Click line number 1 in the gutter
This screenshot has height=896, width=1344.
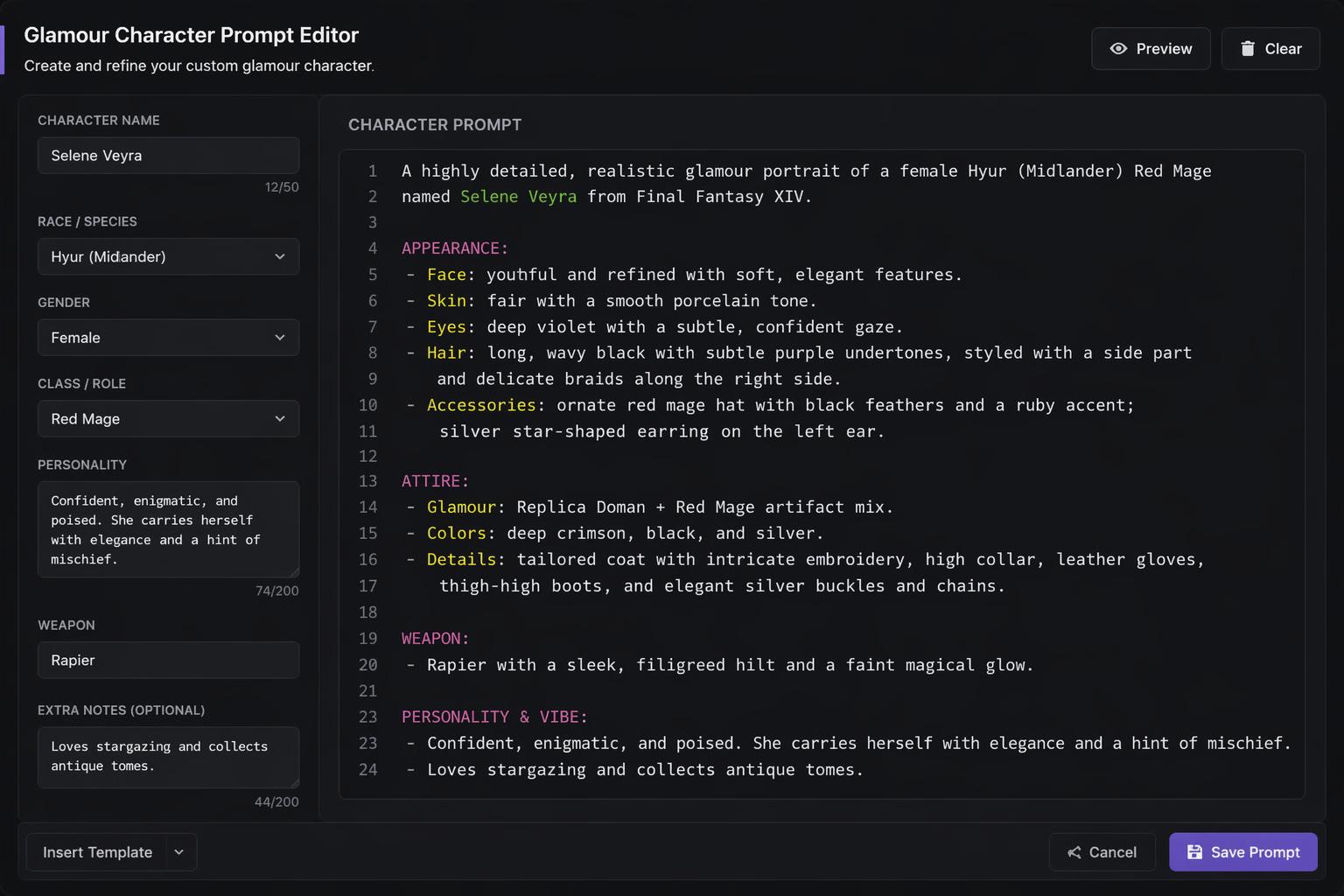[x=373, y=171]
